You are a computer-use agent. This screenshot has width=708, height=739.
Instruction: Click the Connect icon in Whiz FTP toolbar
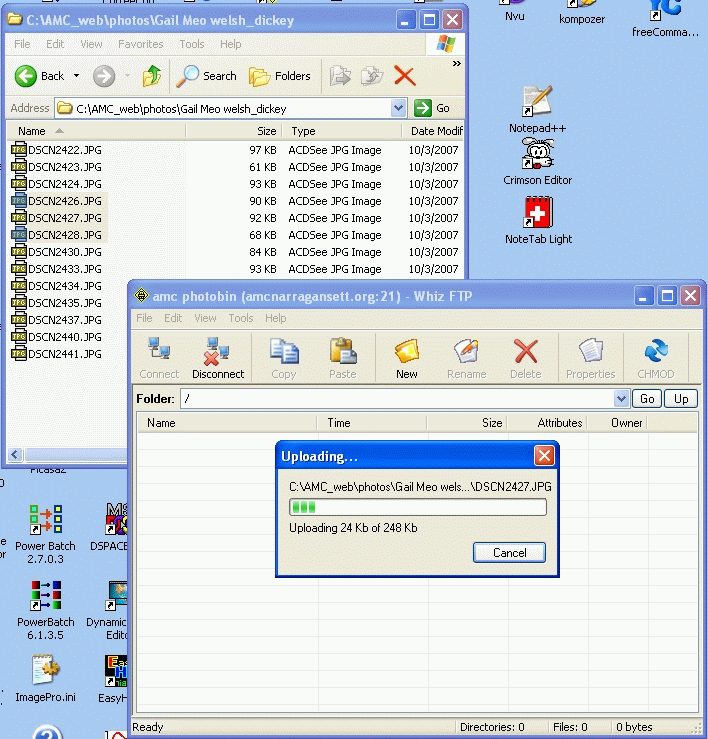[x=159, y=358]
